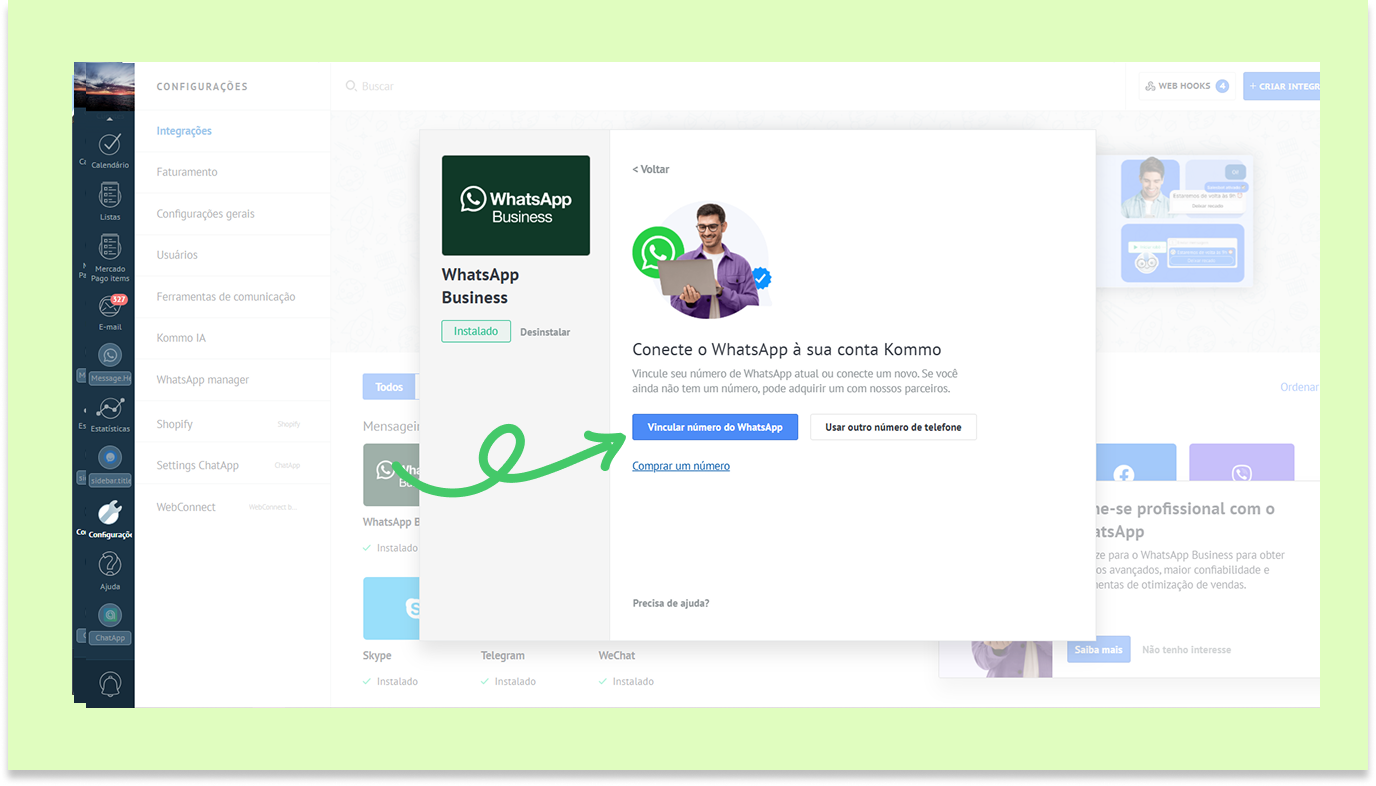Open the Listas sidebar icon

click(110, 196)
